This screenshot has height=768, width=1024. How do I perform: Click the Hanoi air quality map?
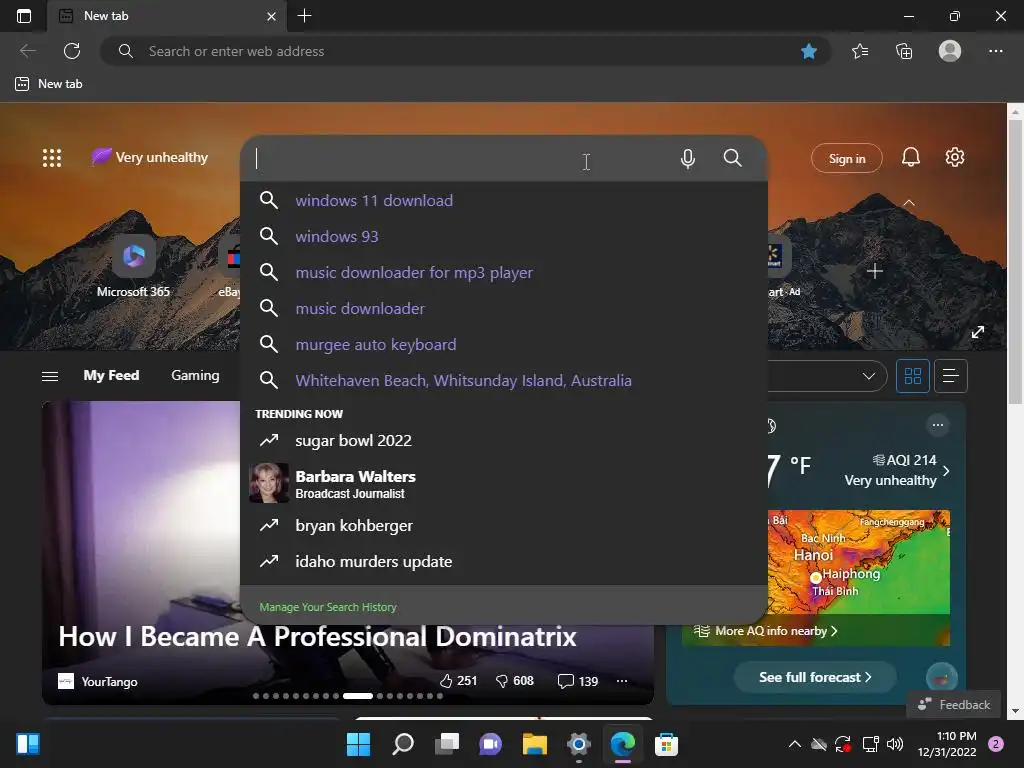(x=858, y=562)
